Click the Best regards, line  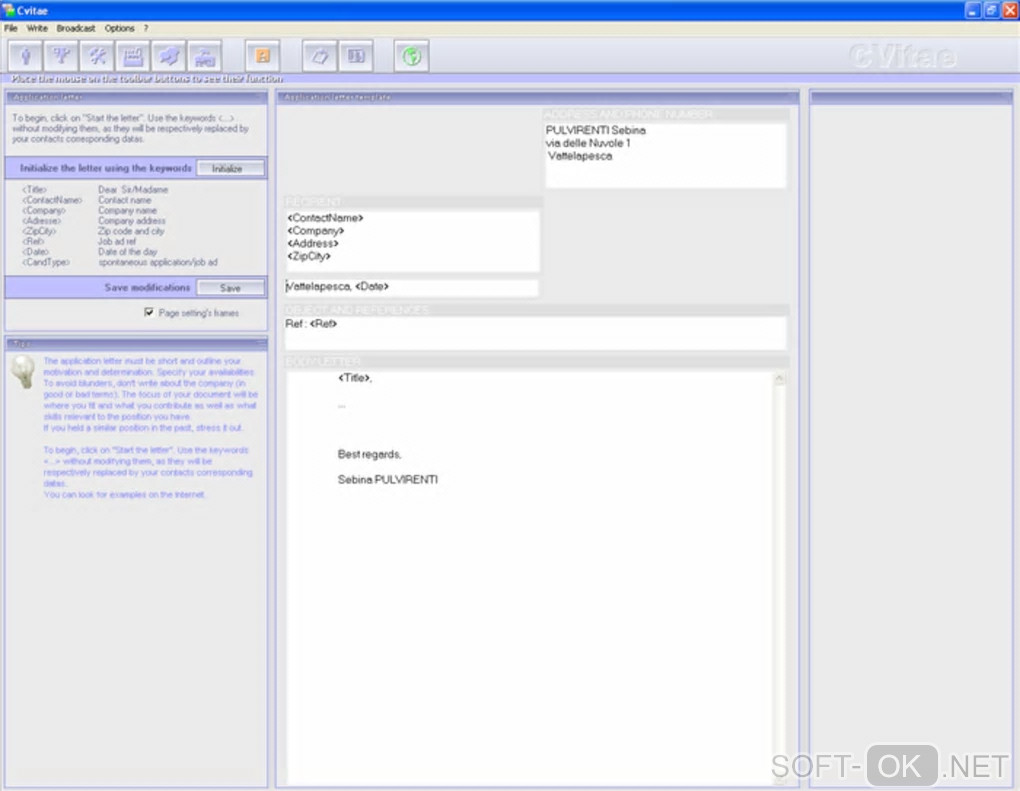click(x=369, y=454)
